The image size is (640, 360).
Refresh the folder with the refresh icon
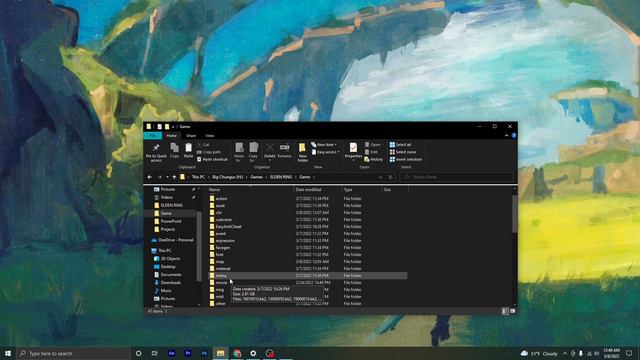pyautogui.click(x=391, y=177)
